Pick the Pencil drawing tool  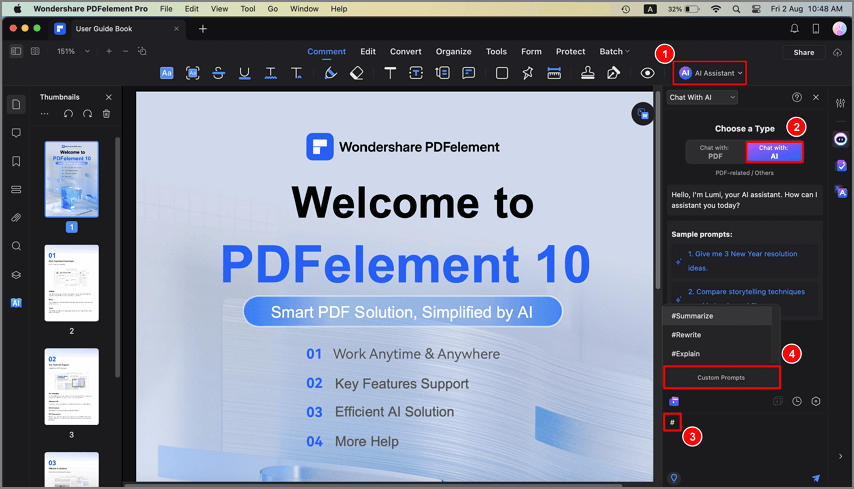click(x=330, y=73)
